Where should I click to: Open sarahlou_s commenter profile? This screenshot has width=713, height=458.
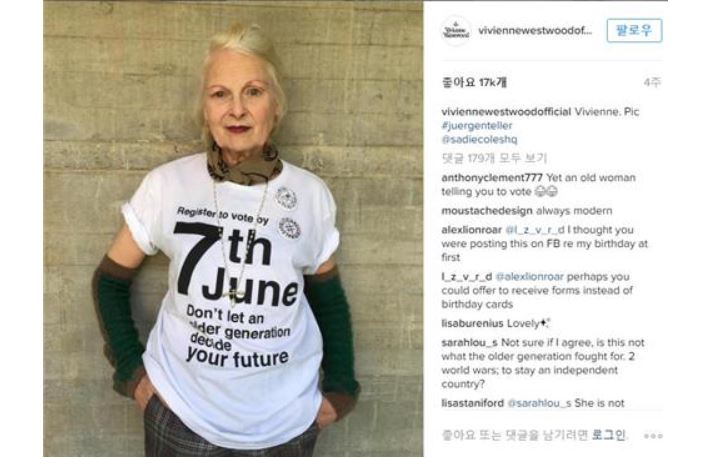(x=469, y=342)
